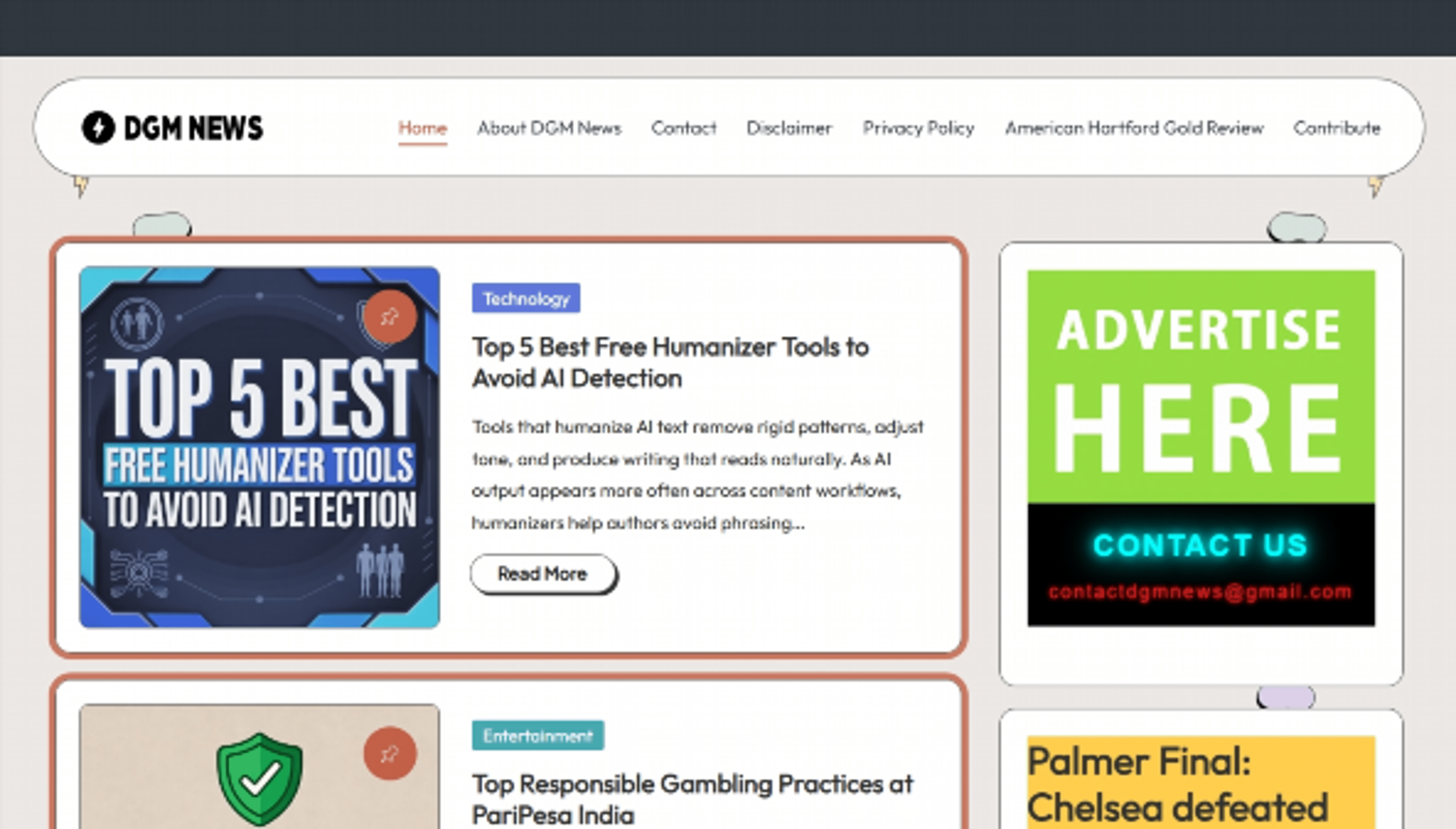
Task: Click the DGM News lightning logo icon
Action: tap(99, 127)
